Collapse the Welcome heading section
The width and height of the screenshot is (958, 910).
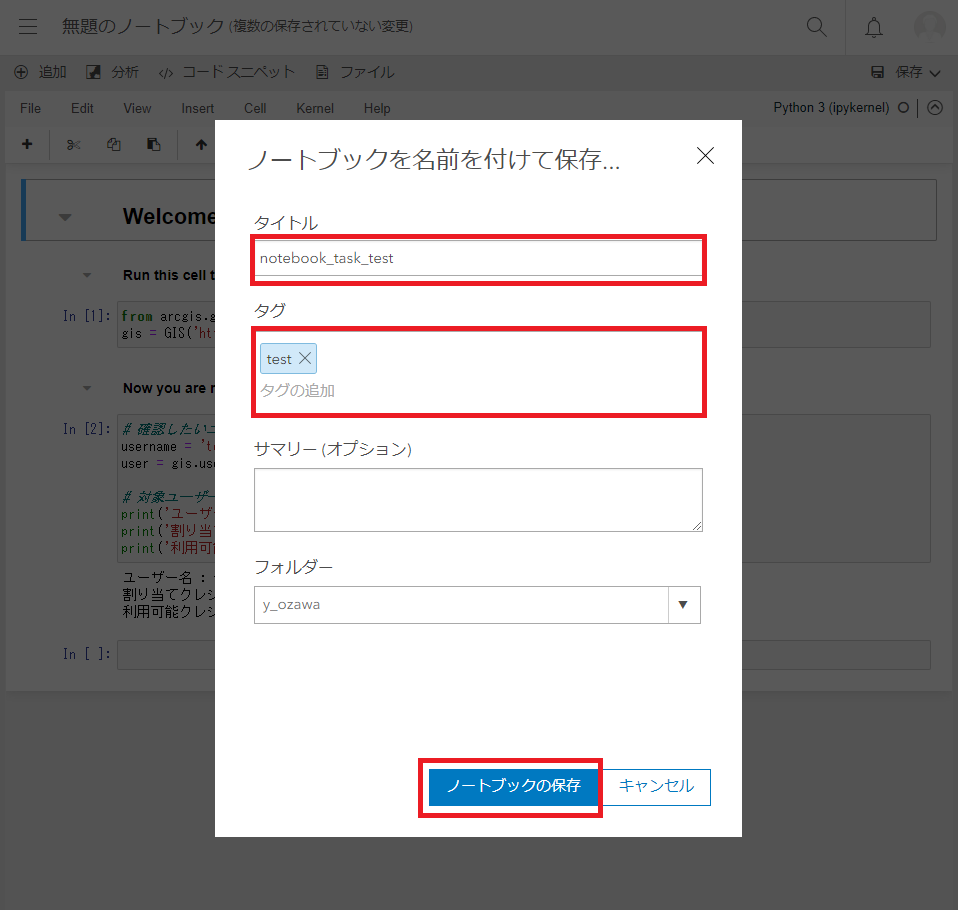65,217
